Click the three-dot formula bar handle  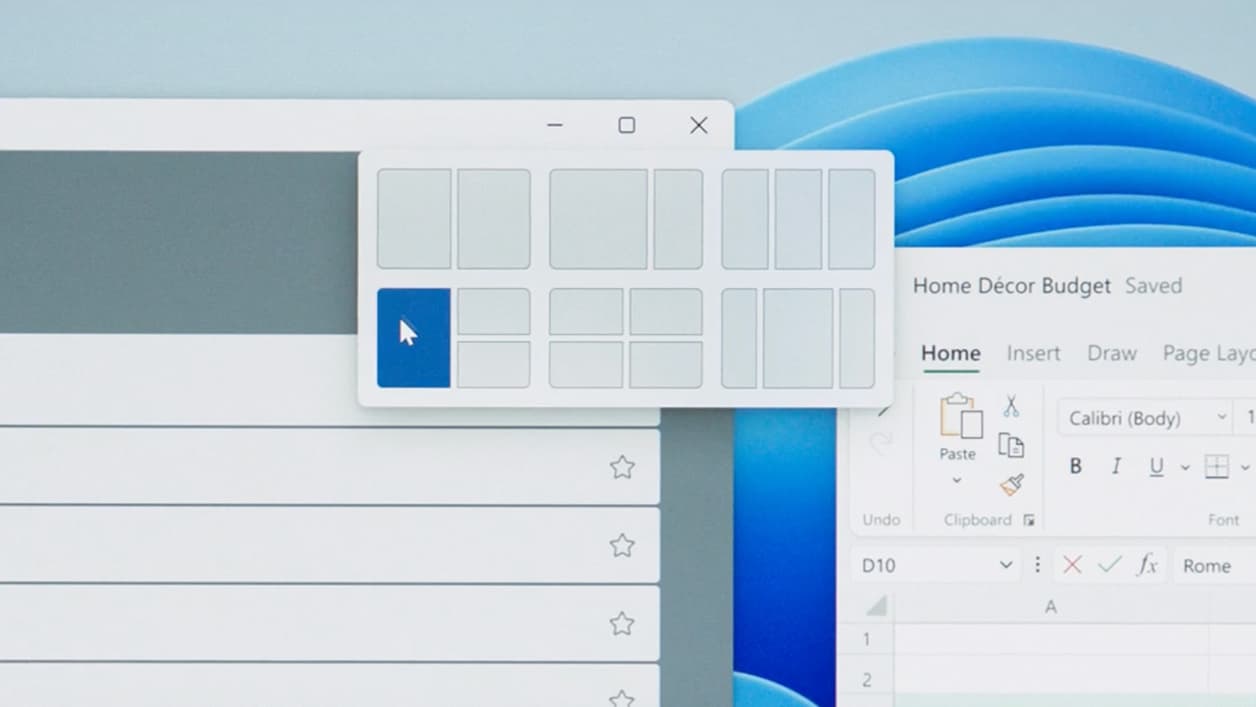click(1037, 565)
